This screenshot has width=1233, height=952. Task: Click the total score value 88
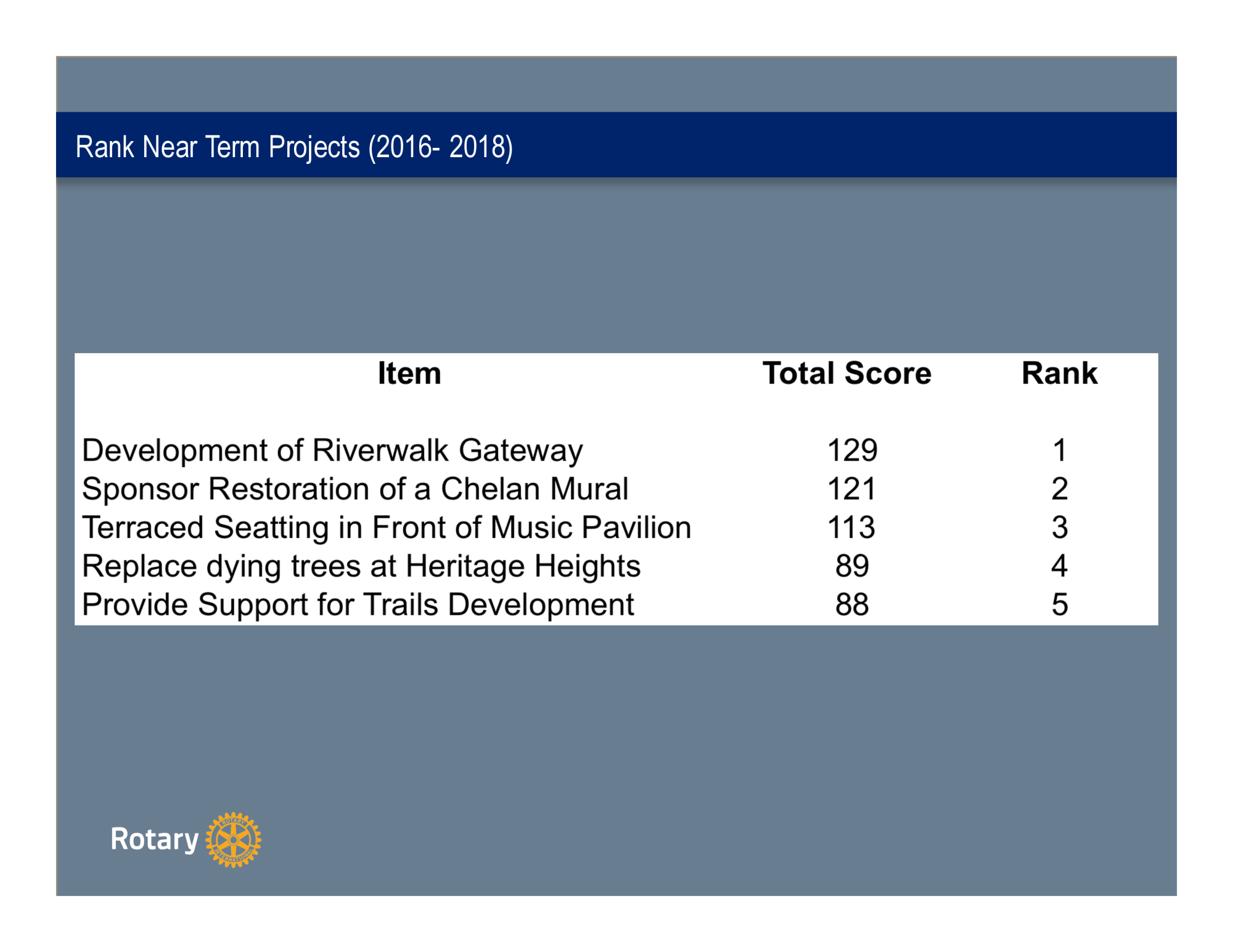pyautogui.click(x=852, y=604)
